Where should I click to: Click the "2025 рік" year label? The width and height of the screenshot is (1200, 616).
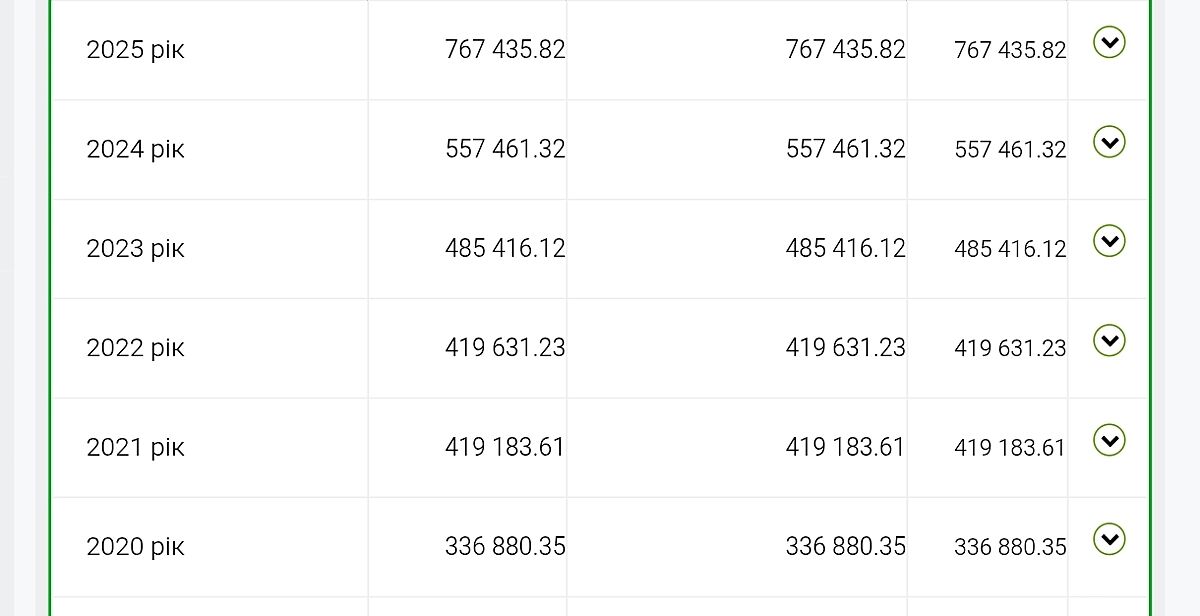[135, 50]
